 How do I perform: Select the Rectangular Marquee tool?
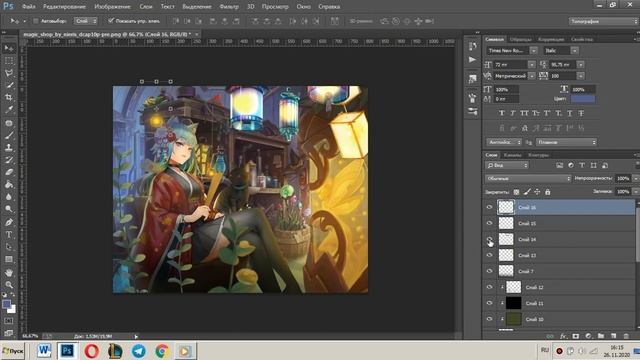9,60
